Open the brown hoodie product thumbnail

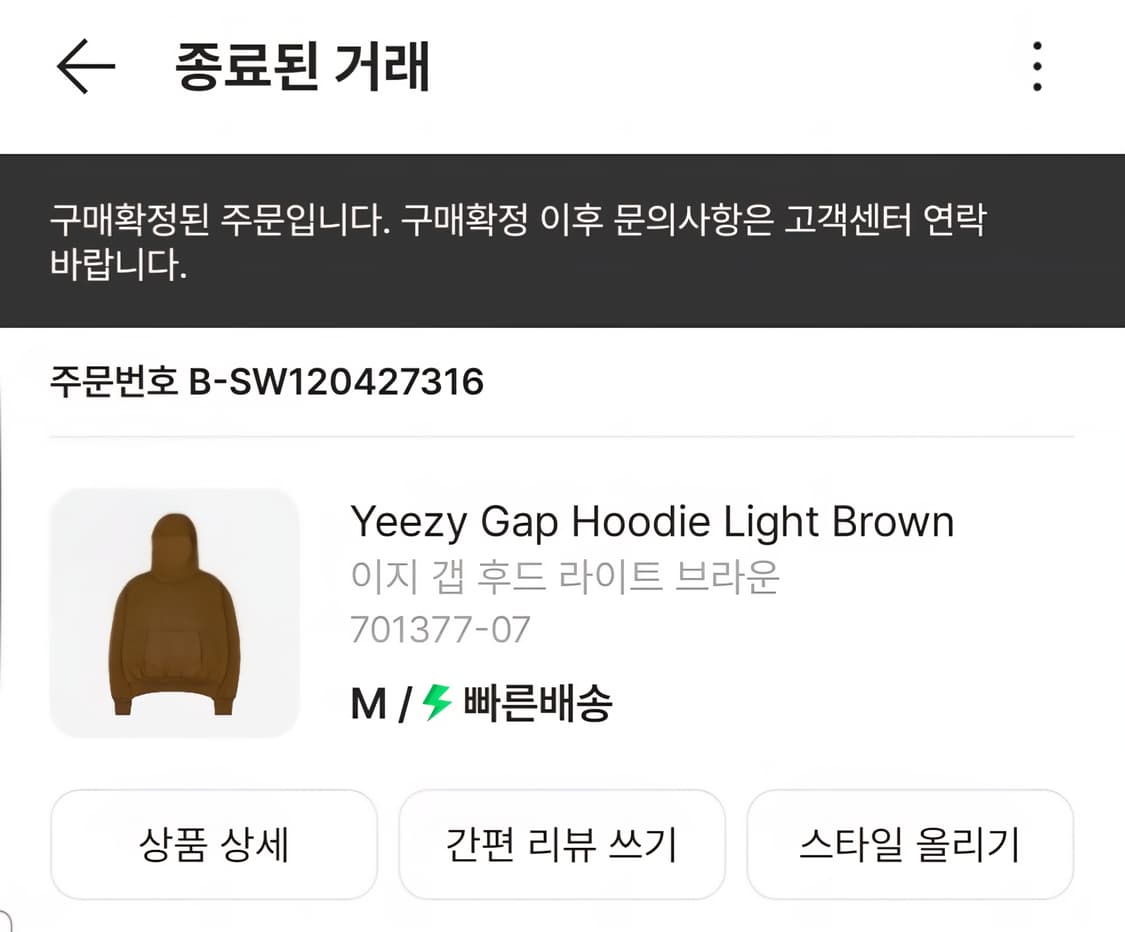(175, 613)
